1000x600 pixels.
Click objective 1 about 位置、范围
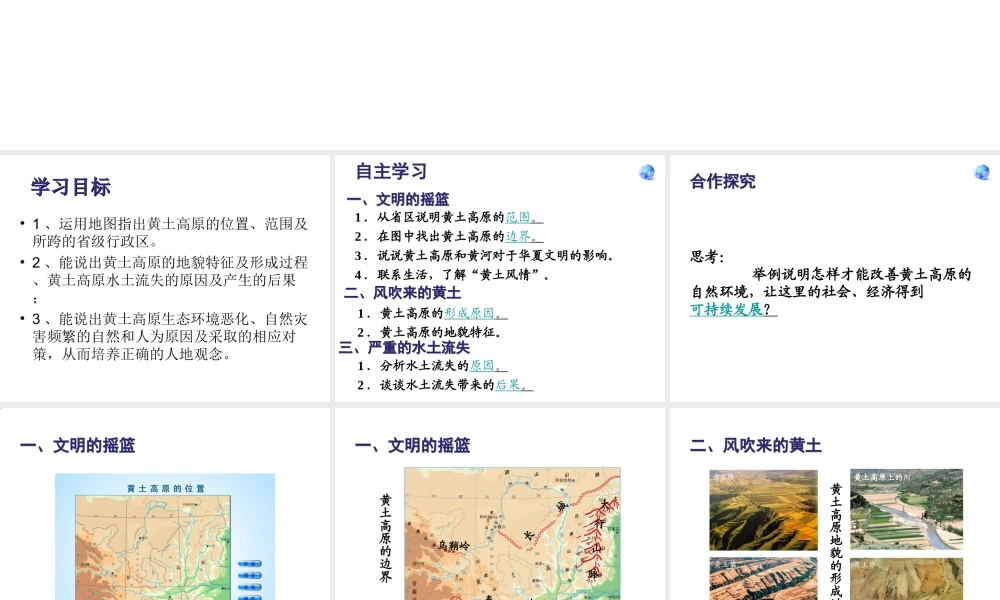[170, 233]
